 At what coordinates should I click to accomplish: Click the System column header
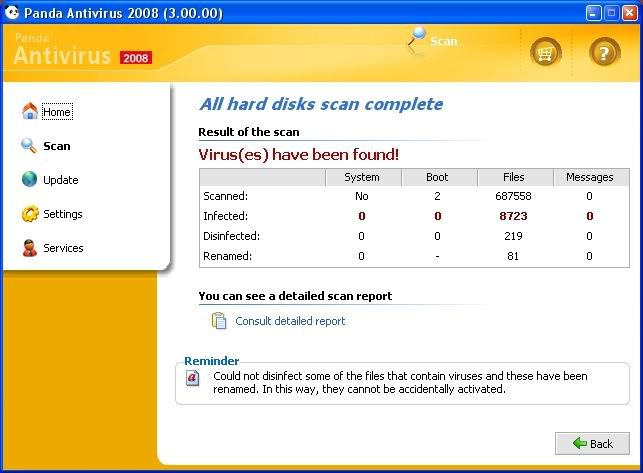point(363,177)
